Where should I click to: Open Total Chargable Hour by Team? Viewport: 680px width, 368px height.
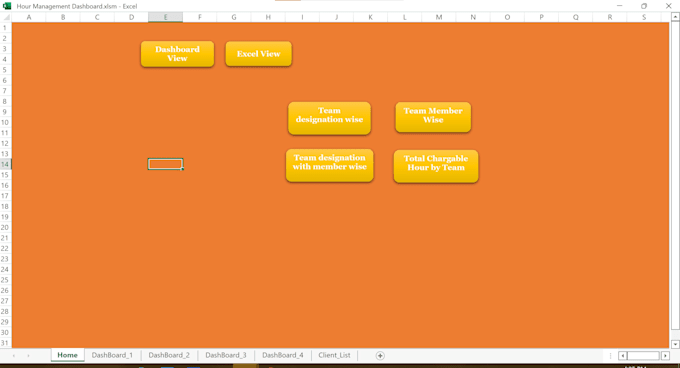click(x=436, y=166)
